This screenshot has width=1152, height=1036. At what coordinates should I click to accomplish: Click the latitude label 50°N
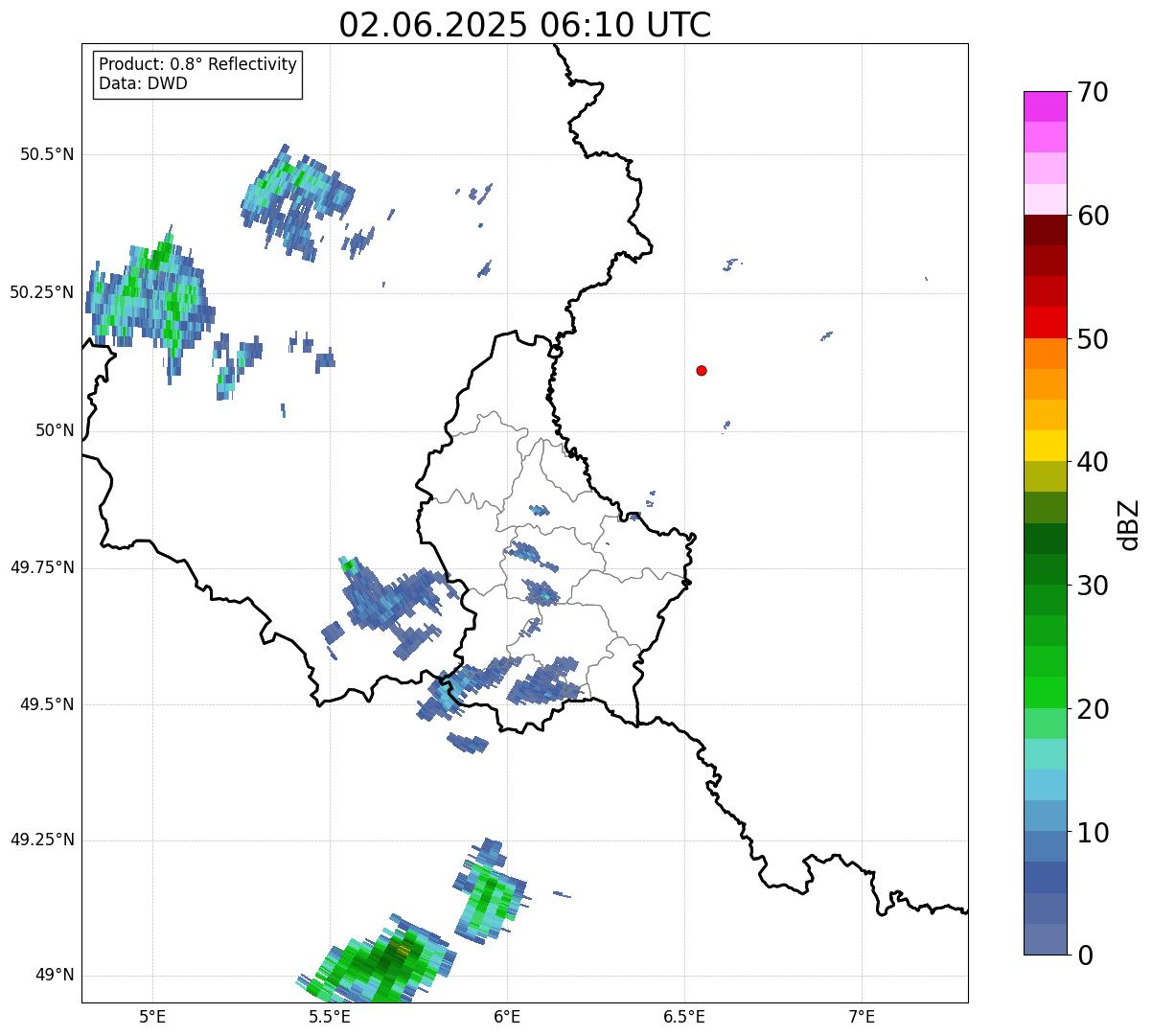click(x=55, y=430)
